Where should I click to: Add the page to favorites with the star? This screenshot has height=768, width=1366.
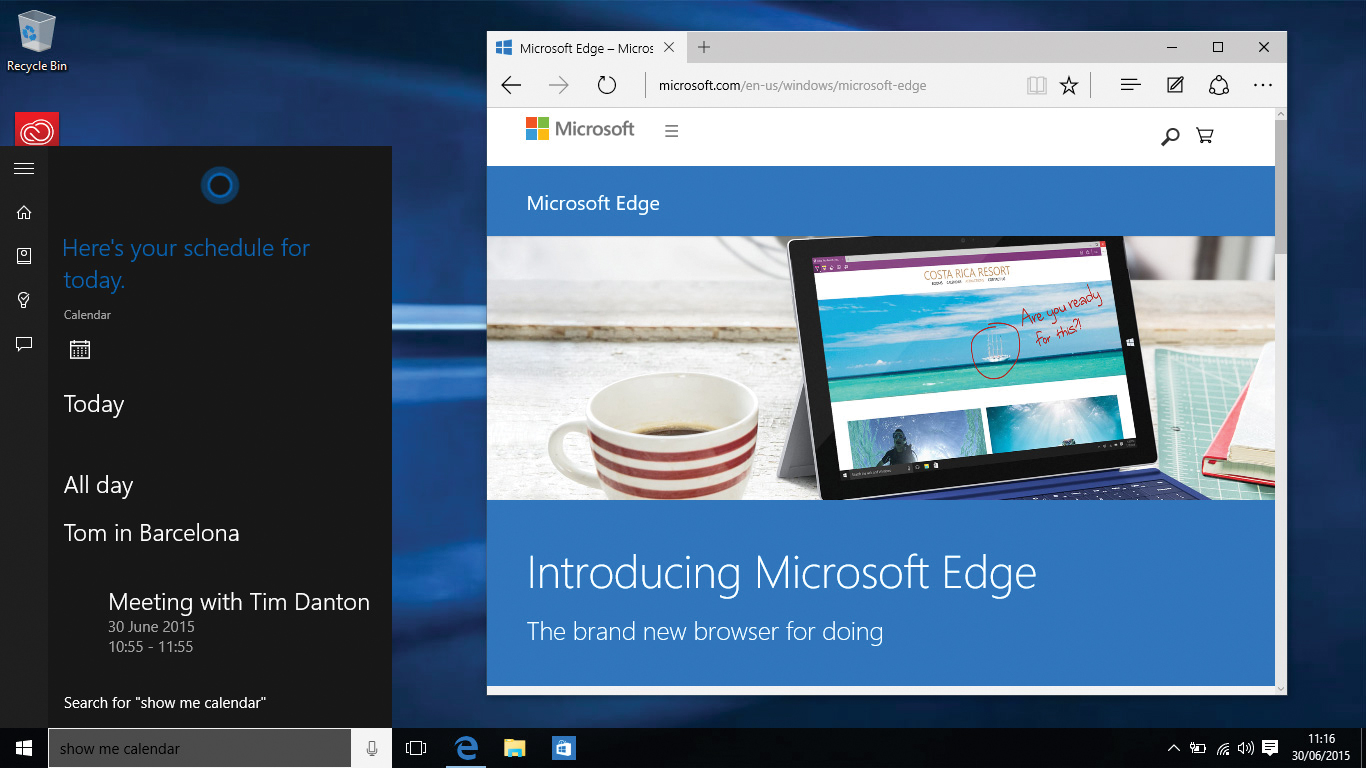pyautogui.click(x=1069, y=85)
